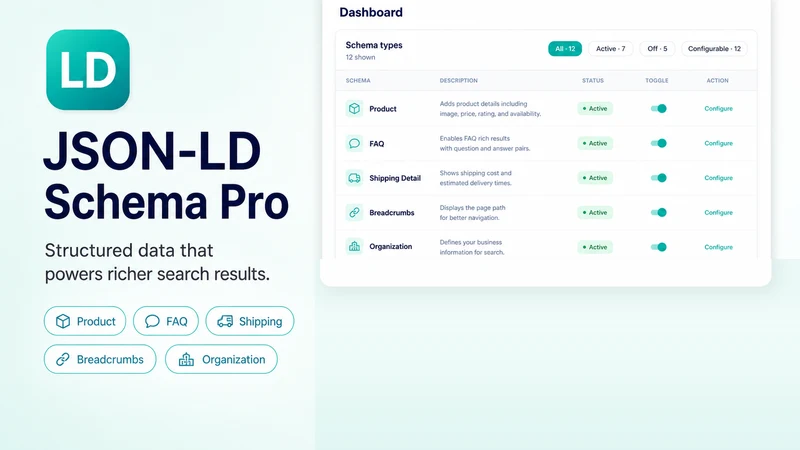Image resolution: width=800 pixels, height=450 pixels.
Task: Open Configure for FAQ schema
Action: 718,143
